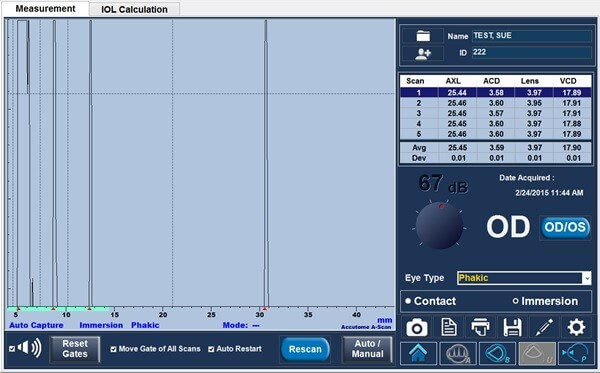Open the report document icon
The width and height of the screenshot is (600, 373).
(448, 328)
